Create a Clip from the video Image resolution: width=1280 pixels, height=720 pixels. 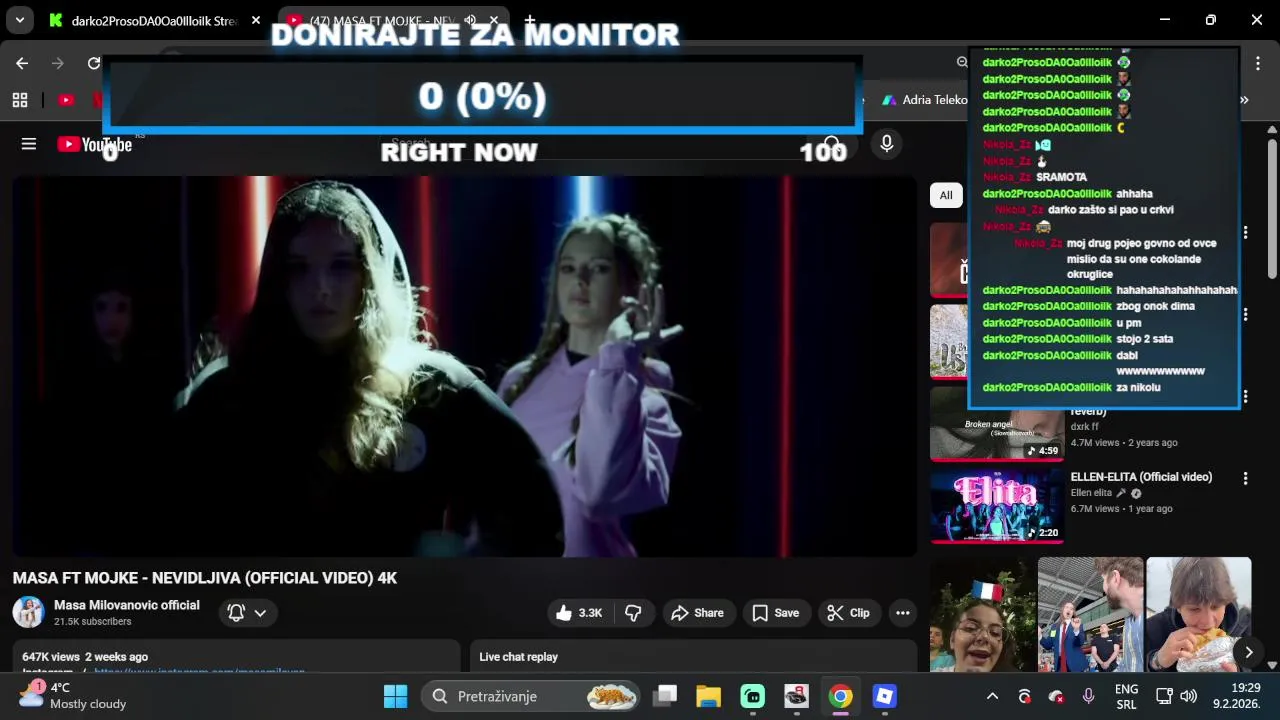coord(848,613)
